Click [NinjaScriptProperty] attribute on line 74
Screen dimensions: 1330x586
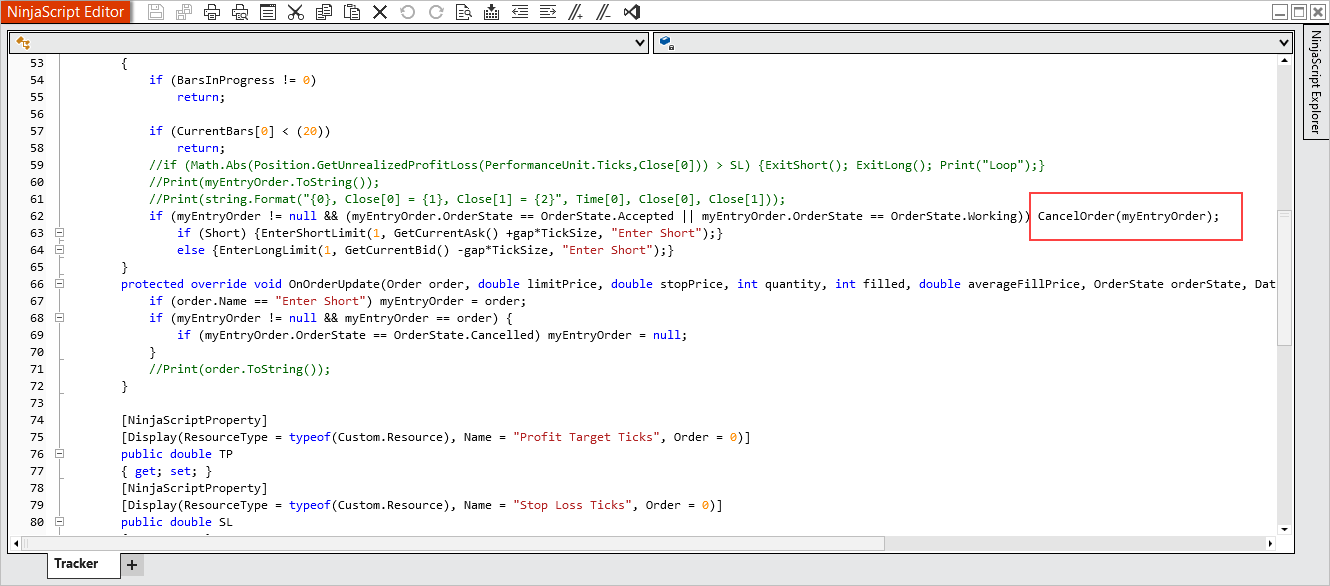(x=194, y=420)
